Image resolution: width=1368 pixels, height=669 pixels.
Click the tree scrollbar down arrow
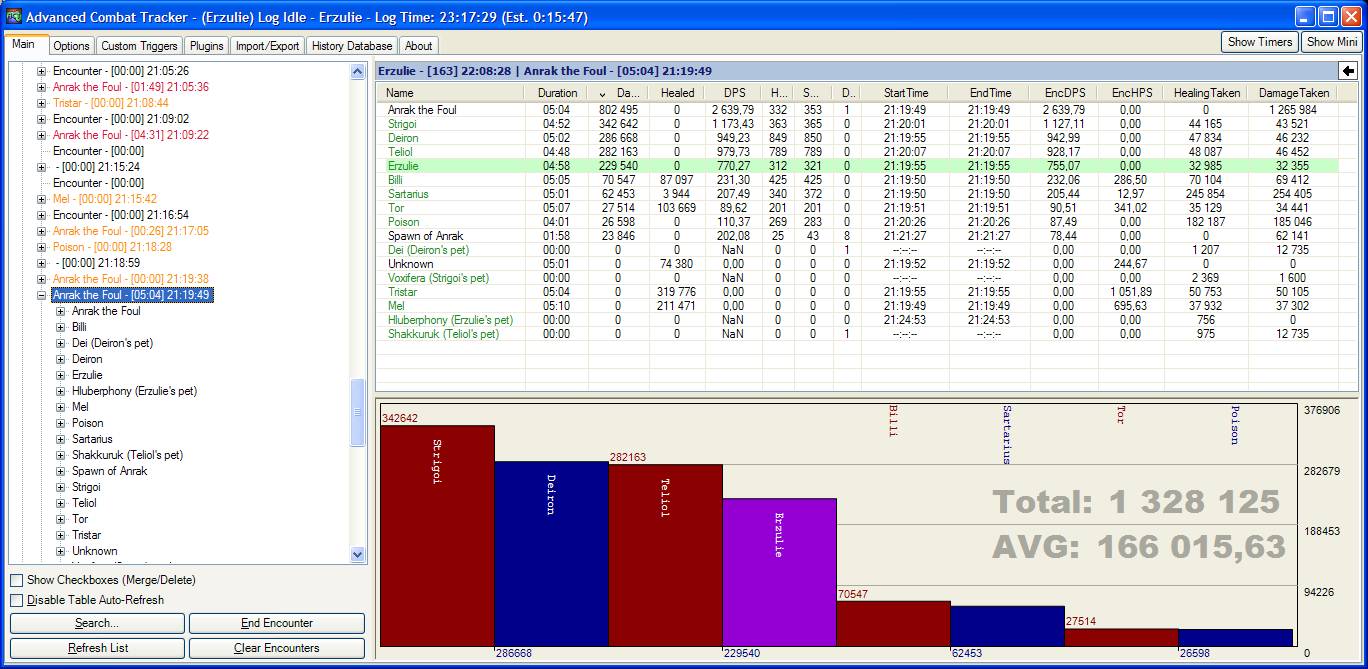coord(358,555)
